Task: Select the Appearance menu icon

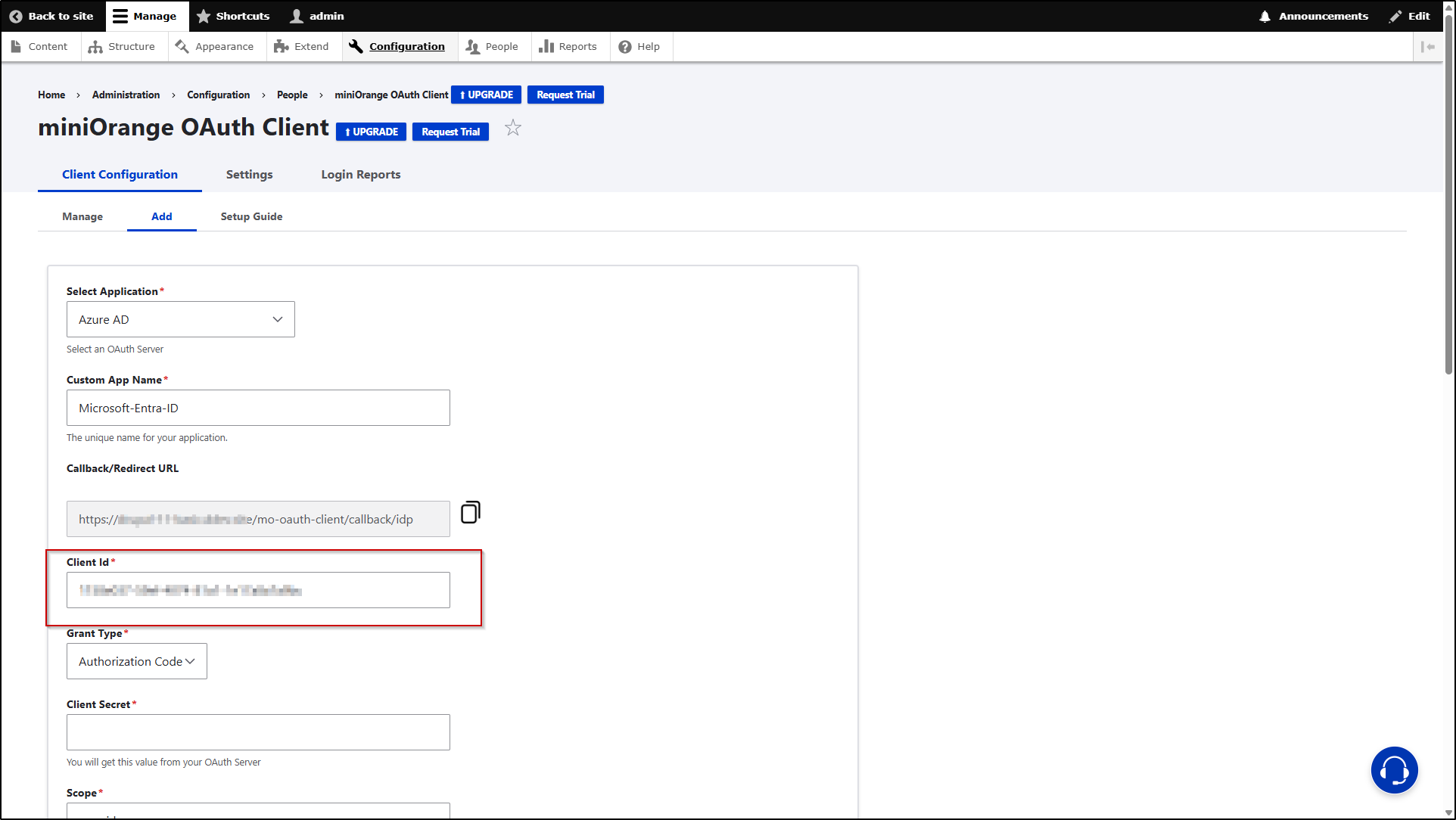Action: [182, 46]
